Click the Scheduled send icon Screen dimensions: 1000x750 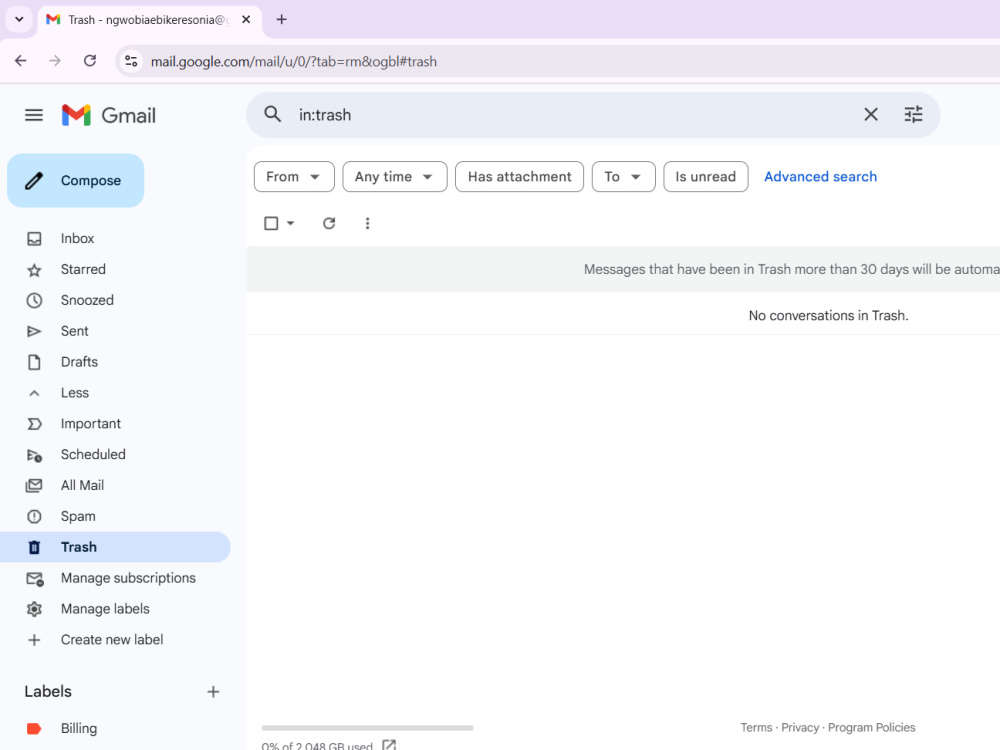(34, 455)
